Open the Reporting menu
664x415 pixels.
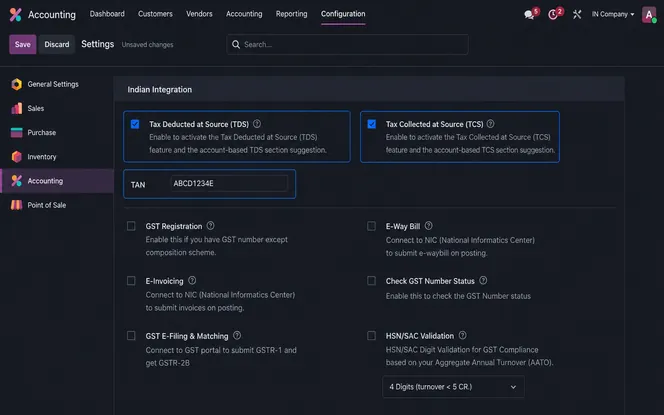(291, 14)
